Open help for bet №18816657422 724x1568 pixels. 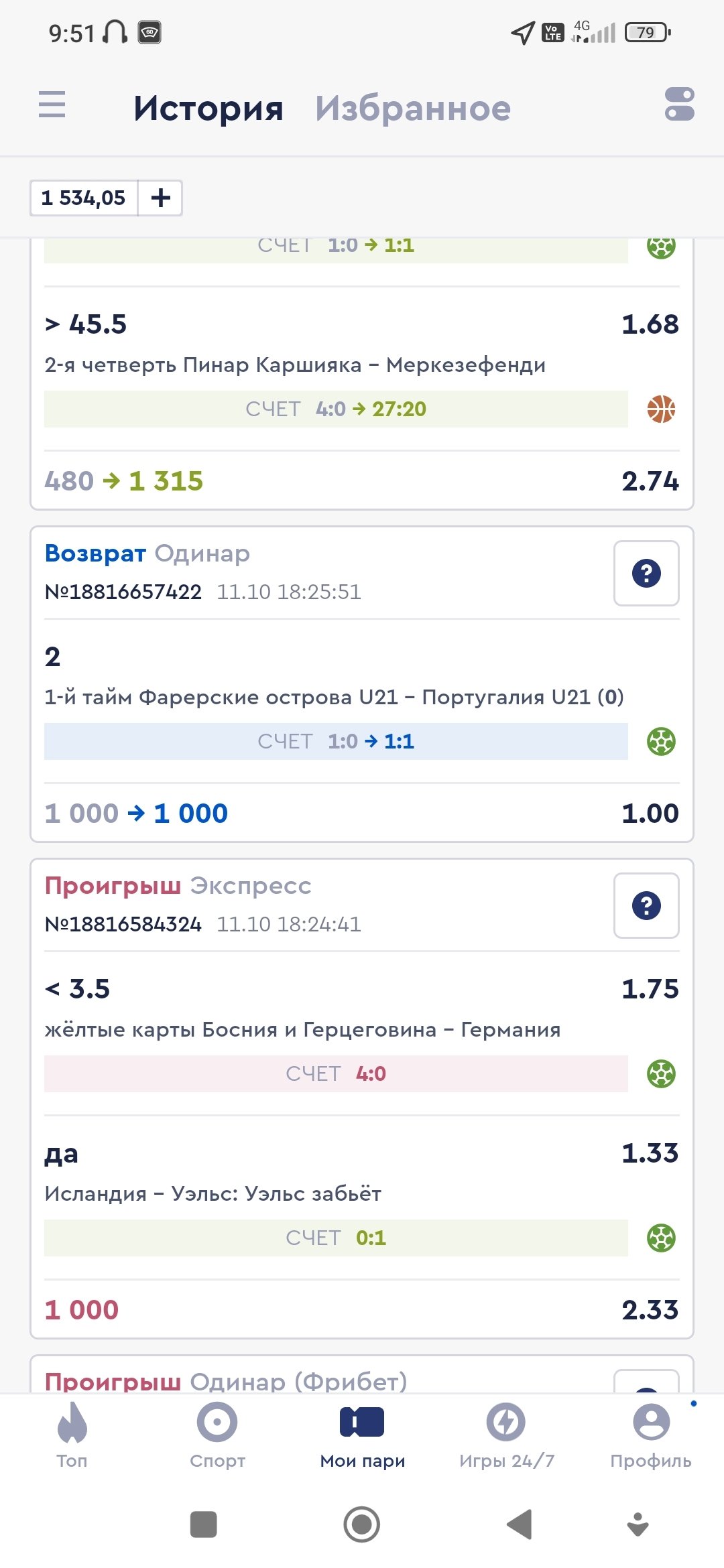click(646, 574)
